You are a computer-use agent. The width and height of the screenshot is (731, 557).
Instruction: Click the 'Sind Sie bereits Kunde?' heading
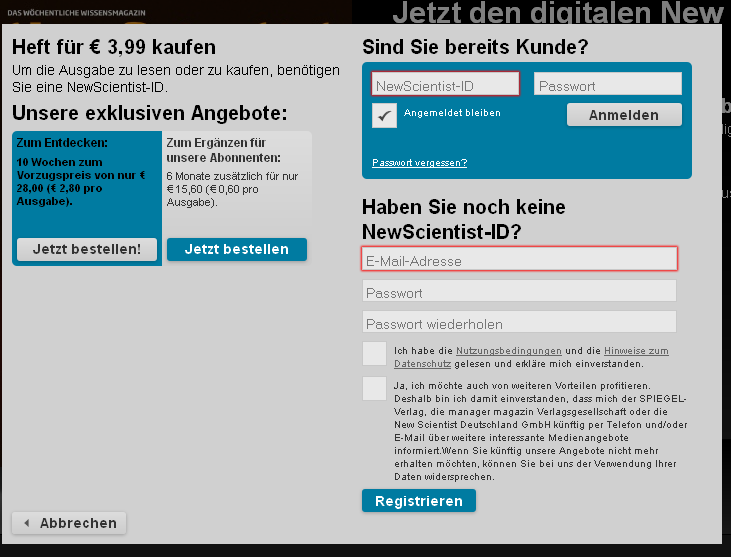[475, 47]
